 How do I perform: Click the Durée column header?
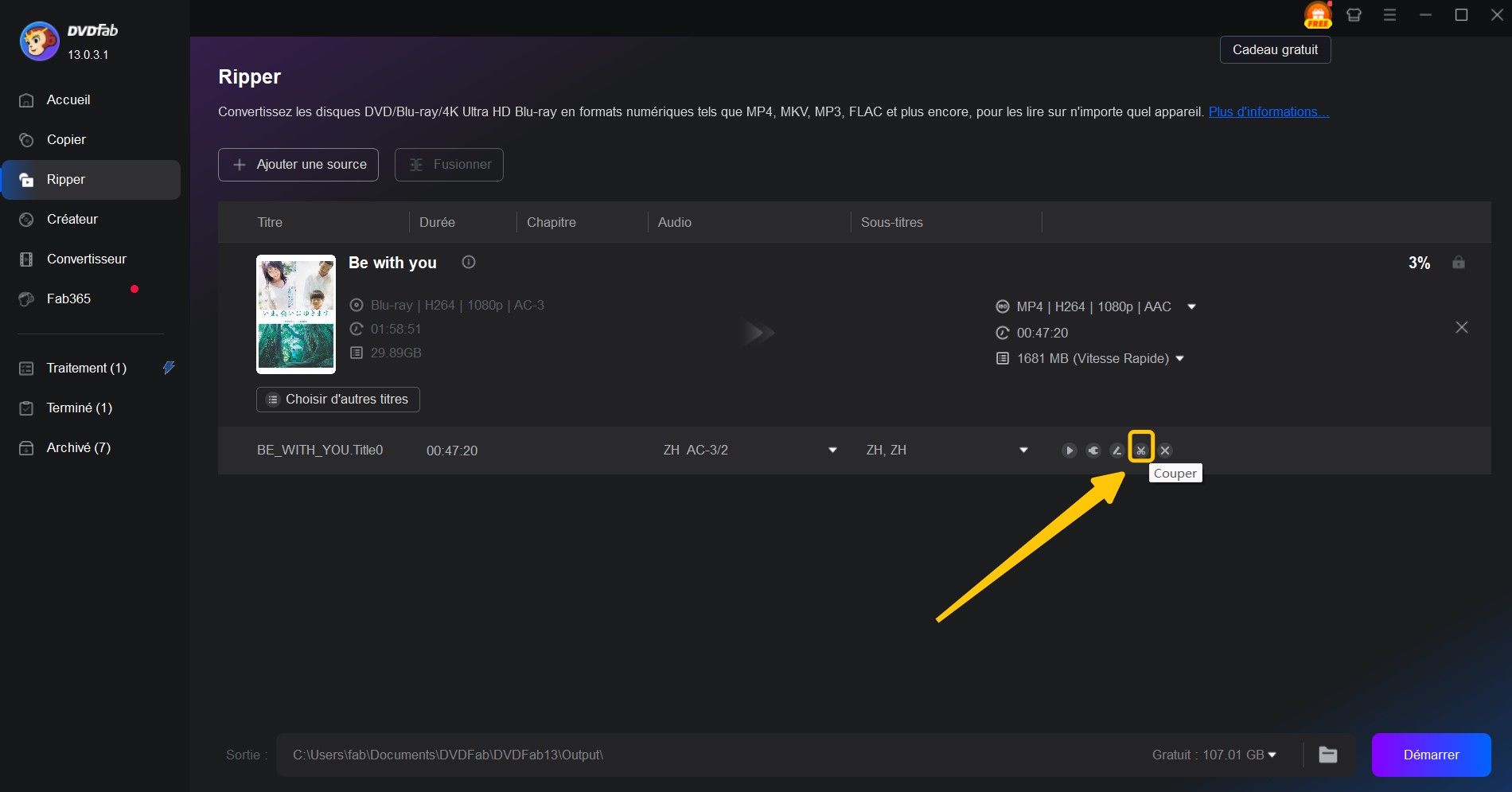click(437, 223)
